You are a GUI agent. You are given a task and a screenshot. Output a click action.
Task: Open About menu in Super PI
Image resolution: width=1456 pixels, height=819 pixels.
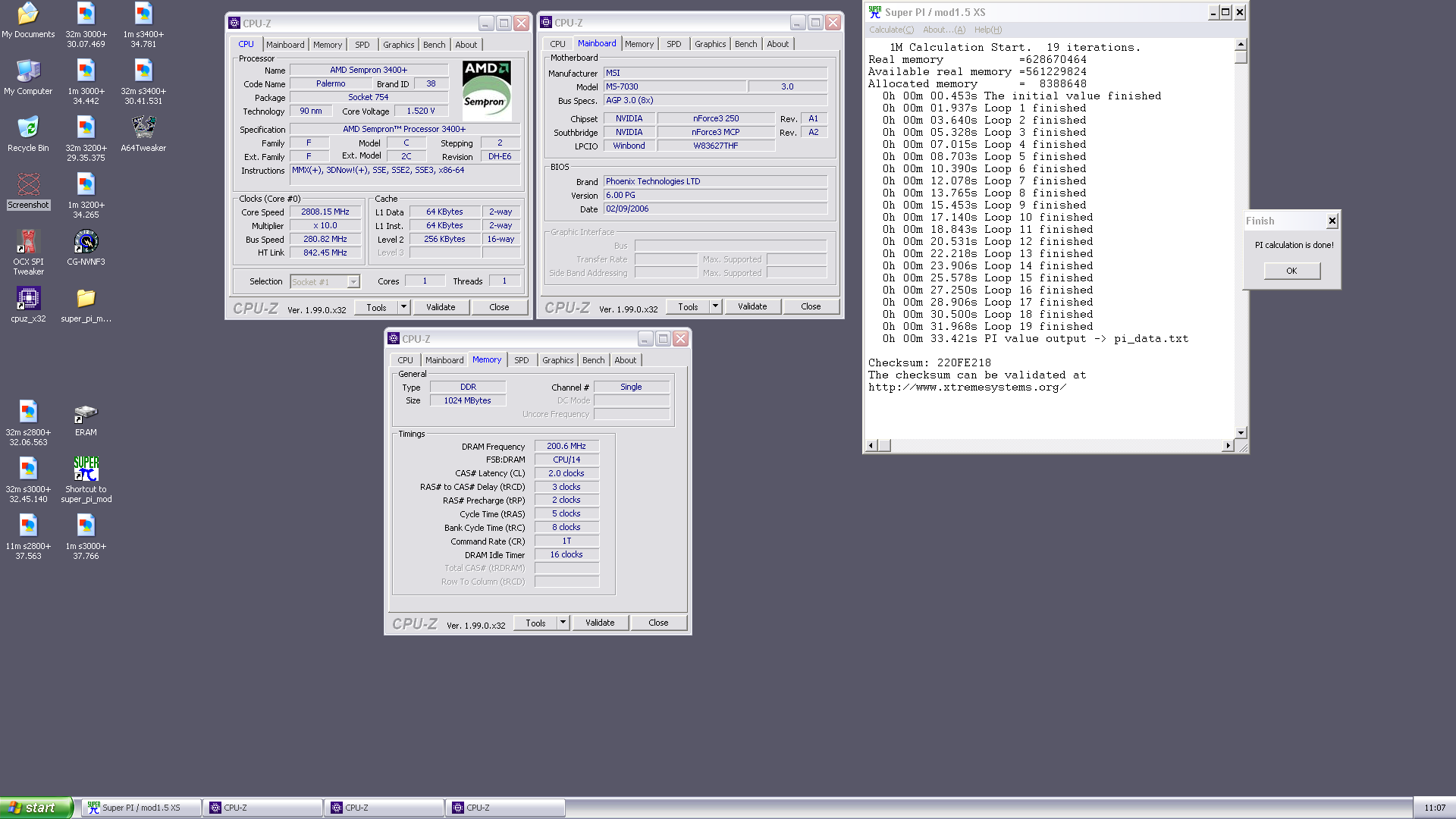(944, 30)
